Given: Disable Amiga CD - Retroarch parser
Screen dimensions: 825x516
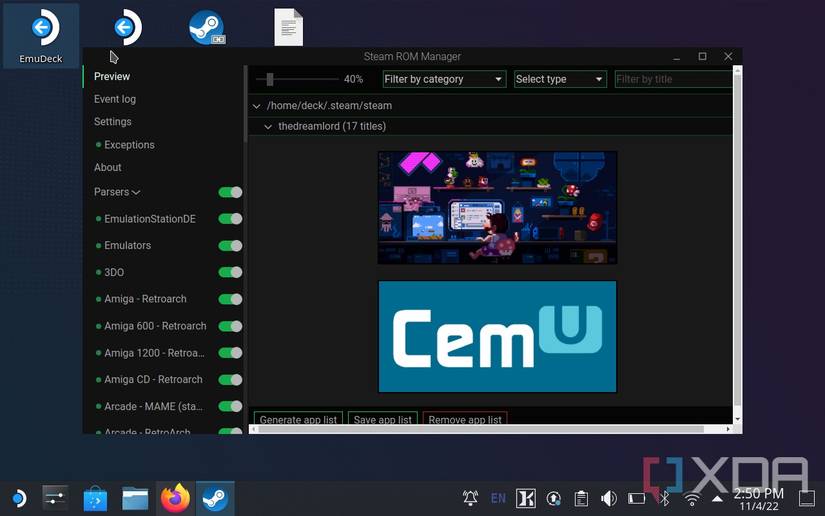Looking at the screenshot, I should [230, 380].
